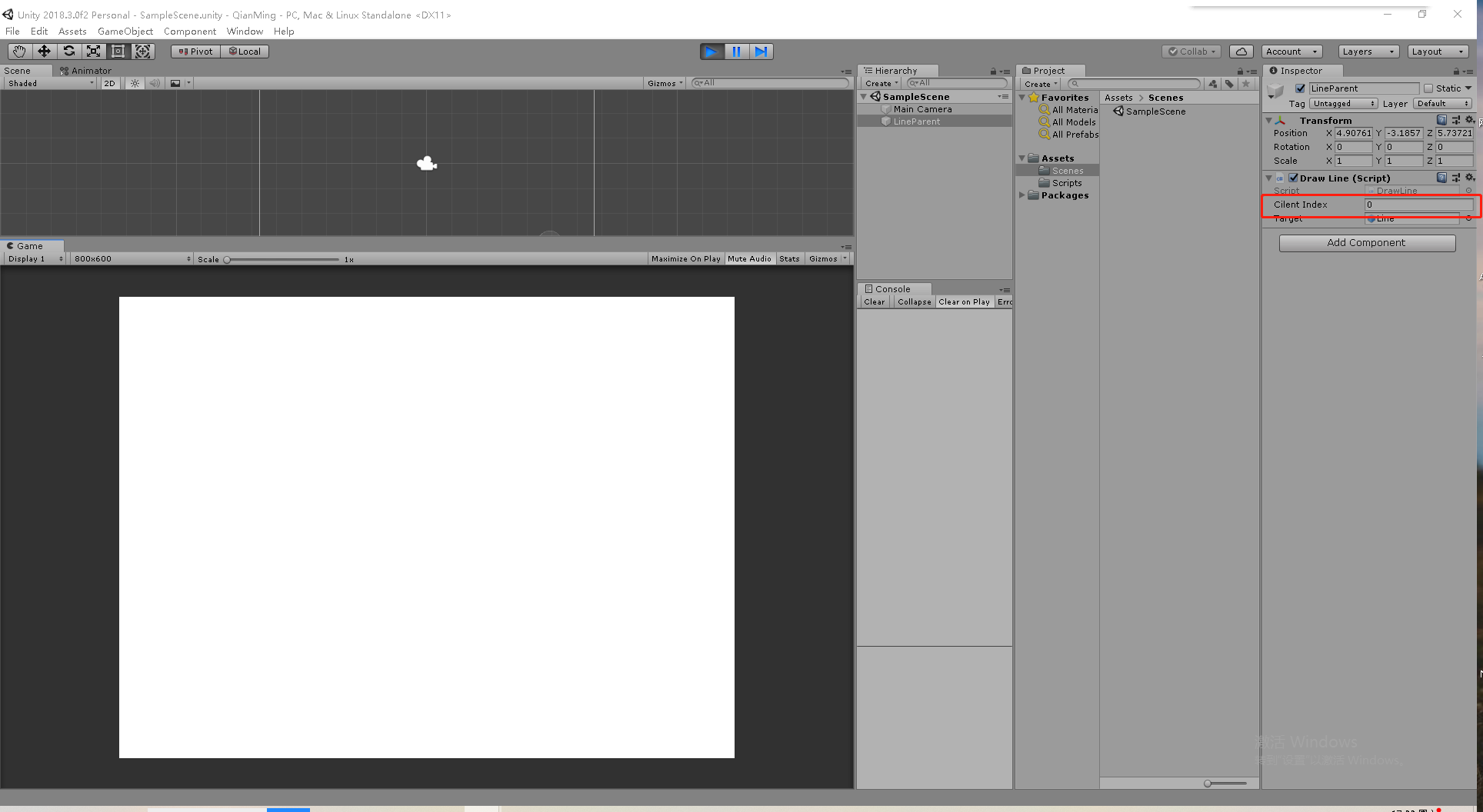The width and height of the screenshot is (1483, 812).
Task: Click the Pause button
Action: [x=736, y=52]
